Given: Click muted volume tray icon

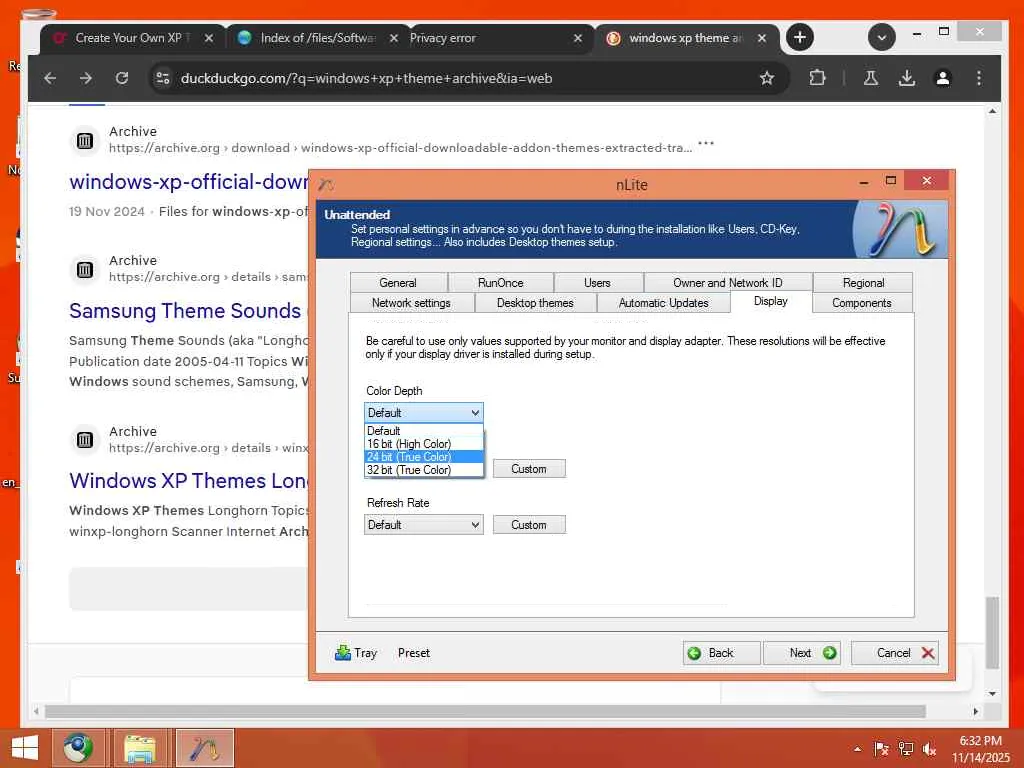Looking at the screenshot, I should tap(929, 749).
